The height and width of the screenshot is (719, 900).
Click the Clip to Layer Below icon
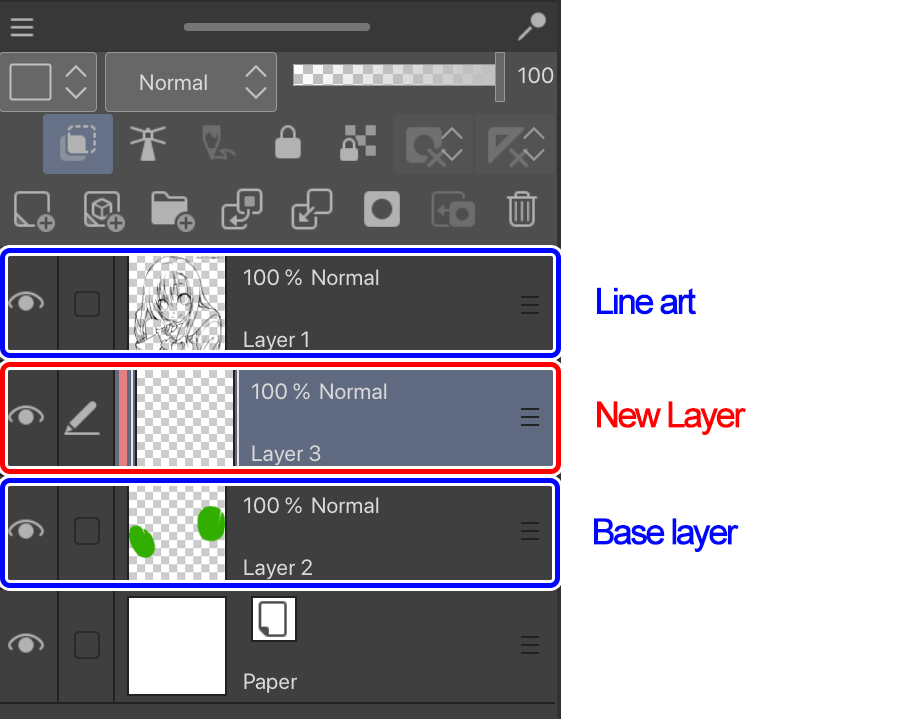(78, 143)
